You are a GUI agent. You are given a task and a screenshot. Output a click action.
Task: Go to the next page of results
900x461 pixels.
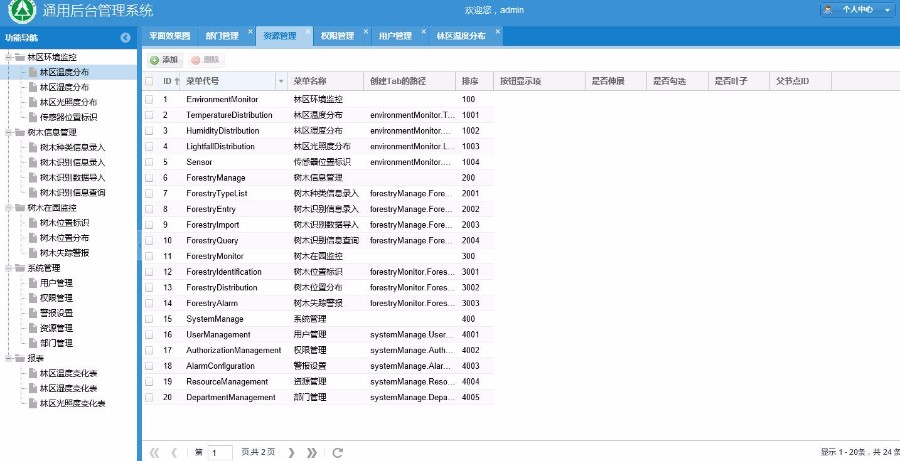[291, 453]
